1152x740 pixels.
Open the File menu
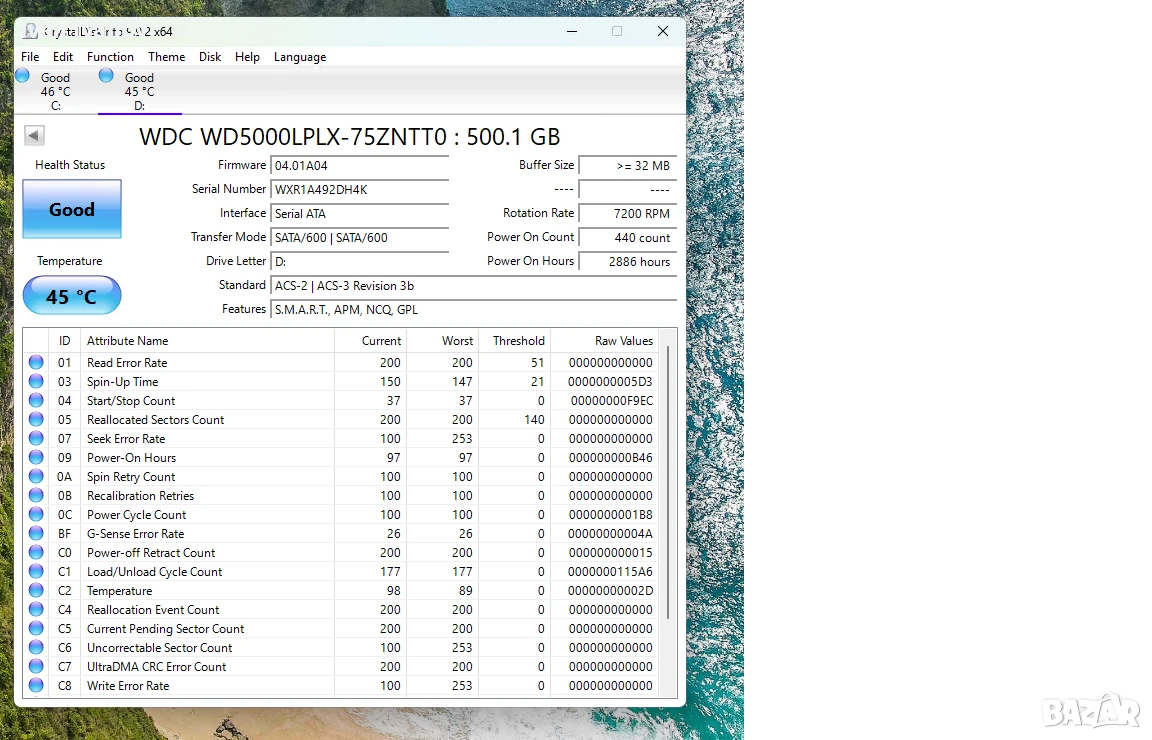point(30,57)
